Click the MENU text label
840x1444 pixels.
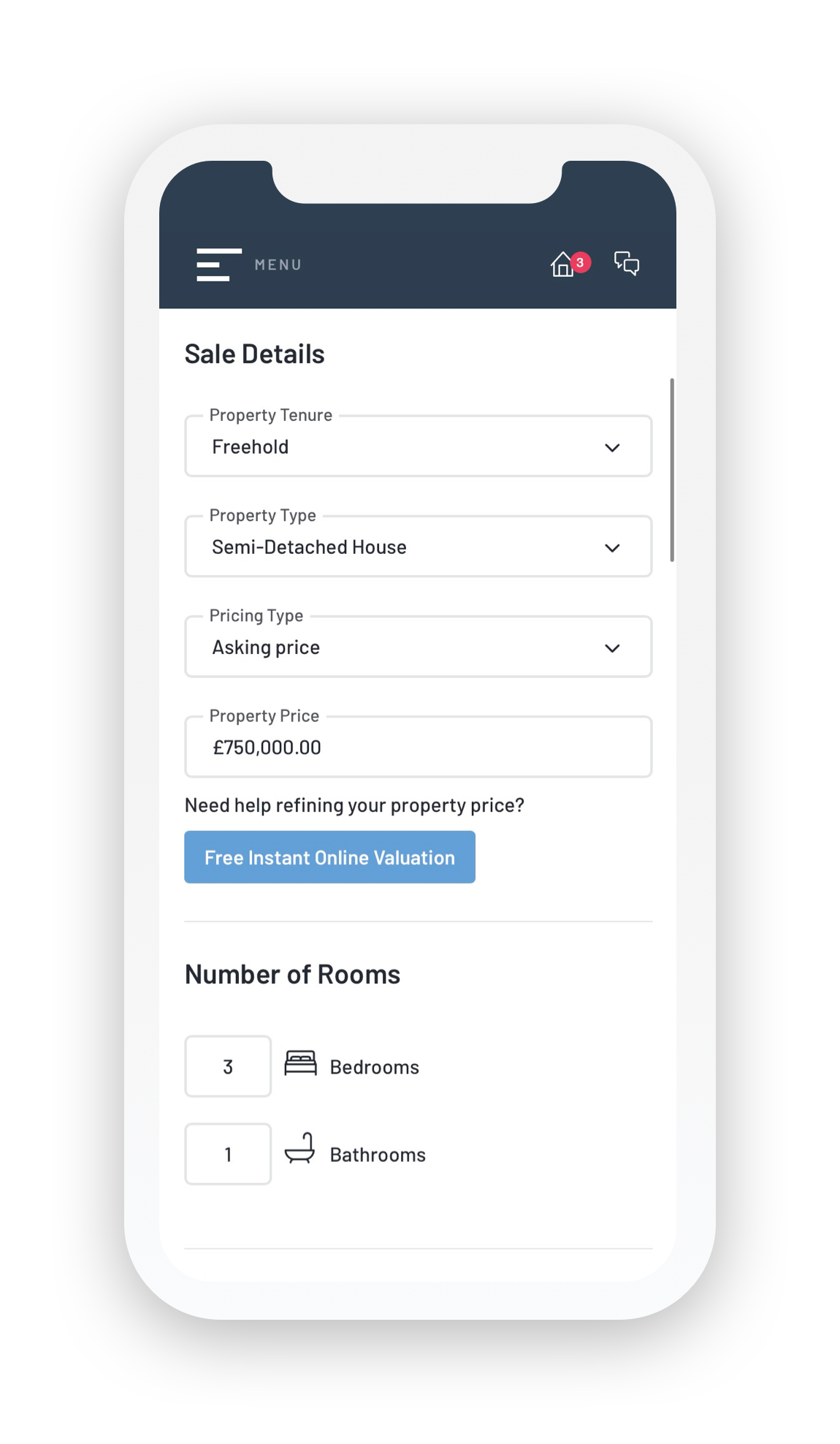click(278, 265)
